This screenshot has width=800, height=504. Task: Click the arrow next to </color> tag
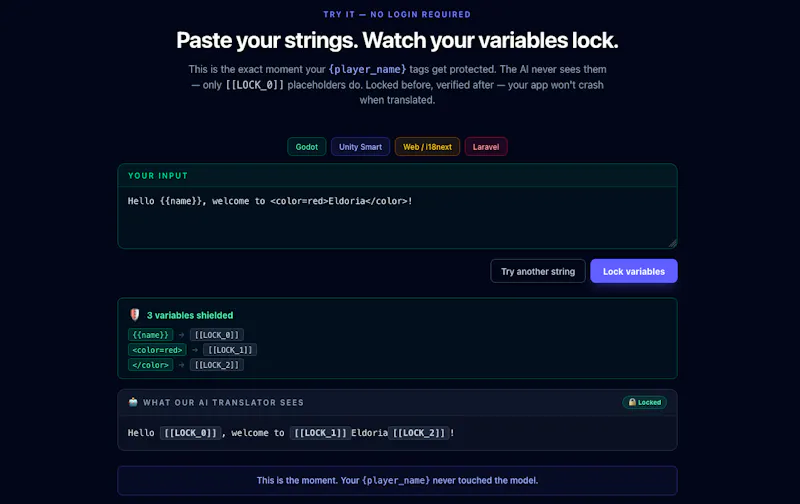[181, 365]
